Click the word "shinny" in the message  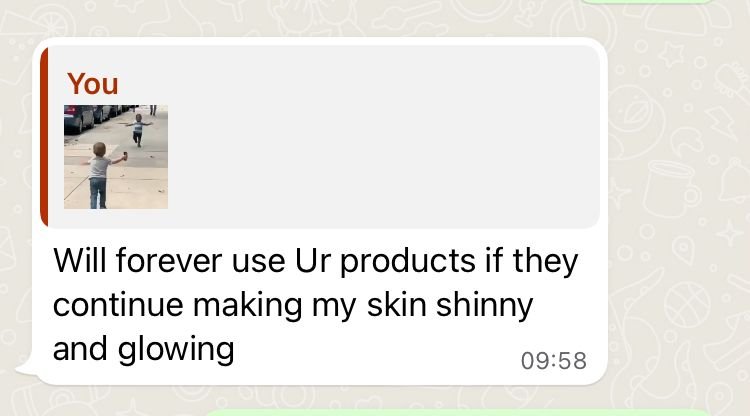pos(484,306)
